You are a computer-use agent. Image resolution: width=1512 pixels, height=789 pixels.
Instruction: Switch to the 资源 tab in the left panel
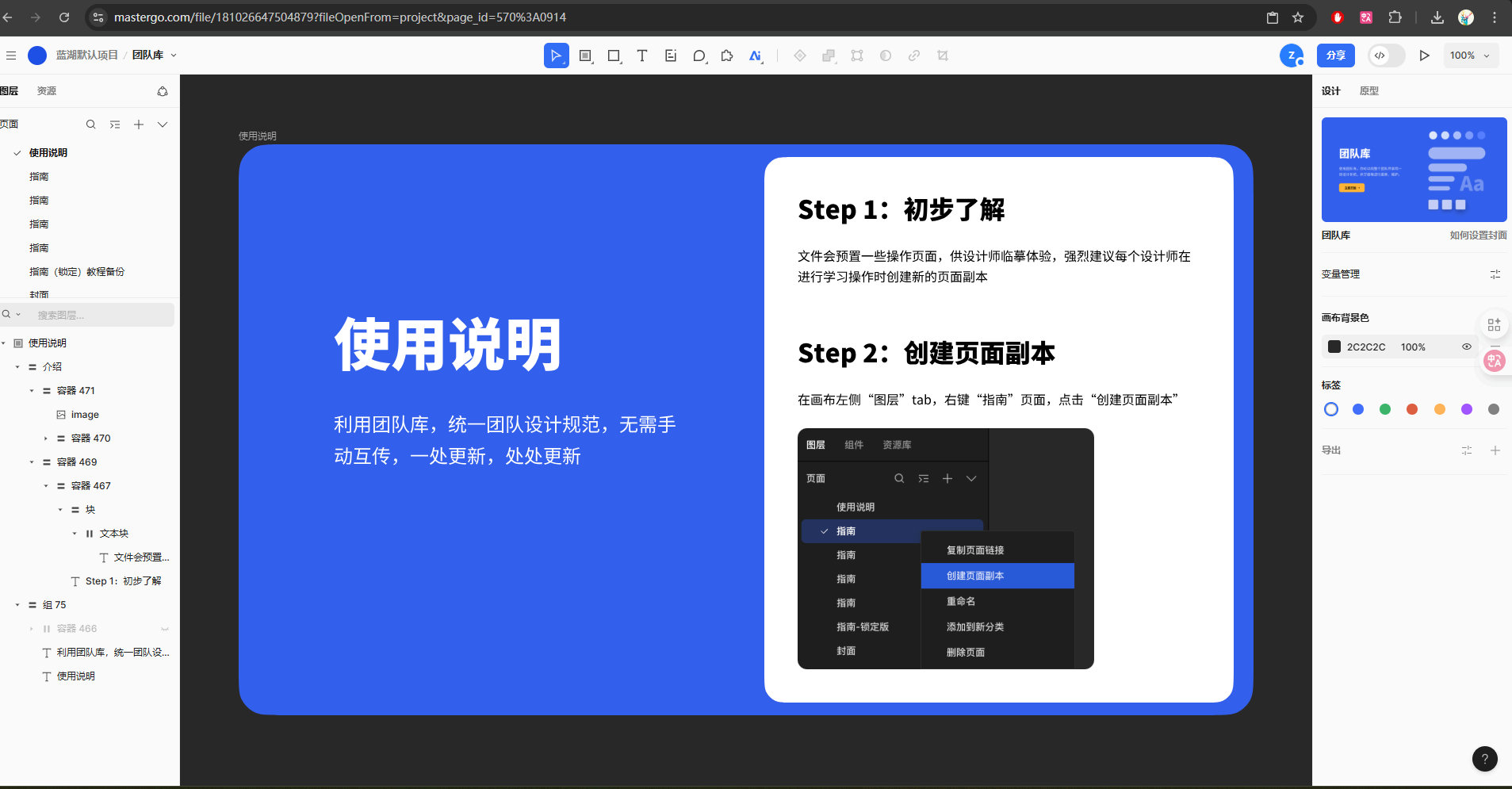click(46, 90)
